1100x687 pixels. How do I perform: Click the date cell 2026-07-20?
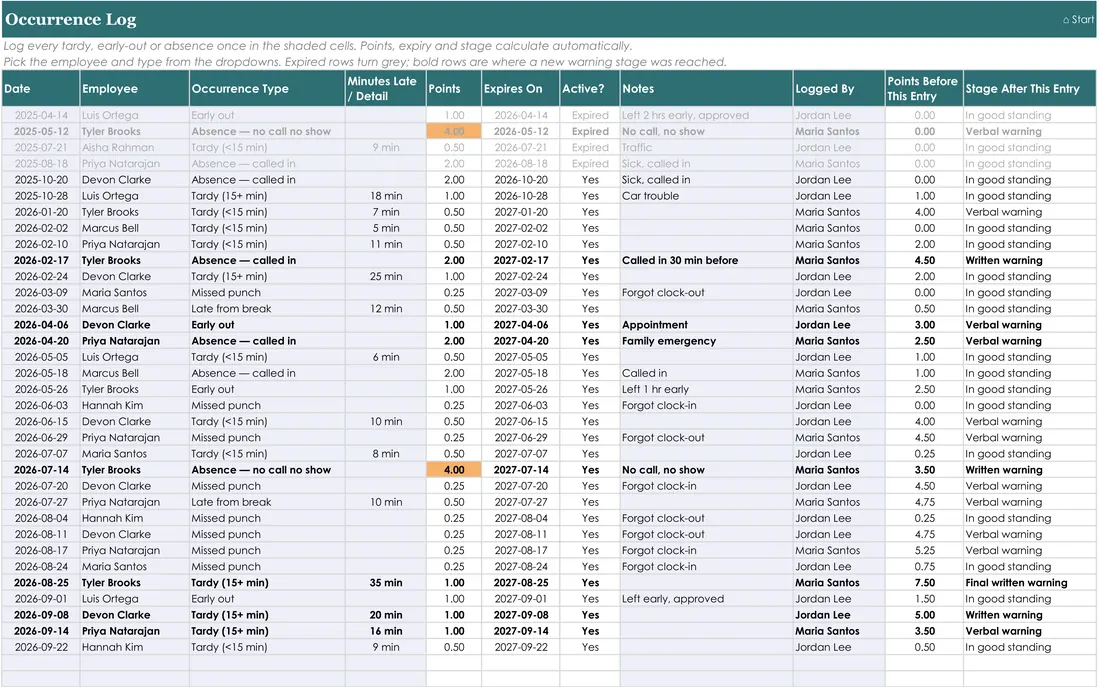41,486
